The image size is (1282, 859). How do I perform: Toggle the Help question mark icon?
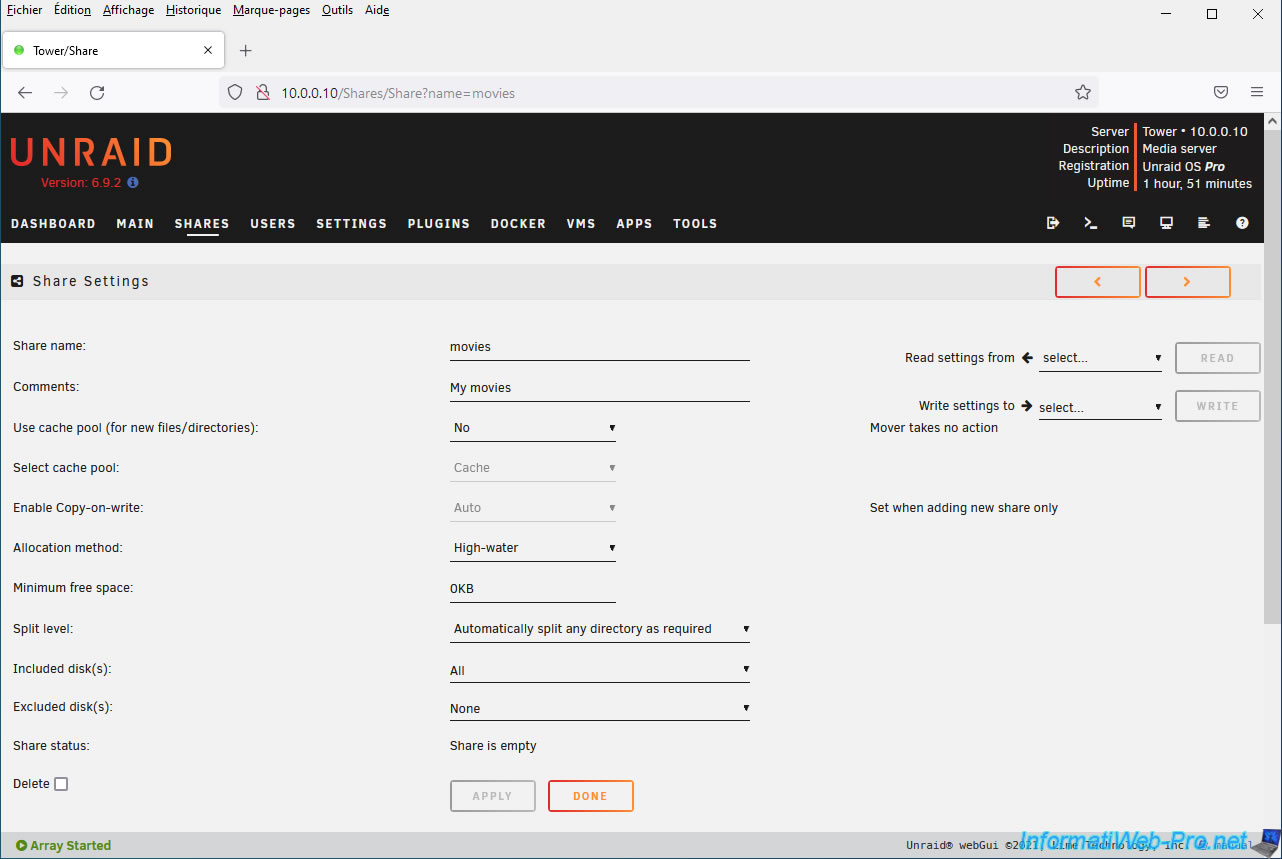(1242, 223)
